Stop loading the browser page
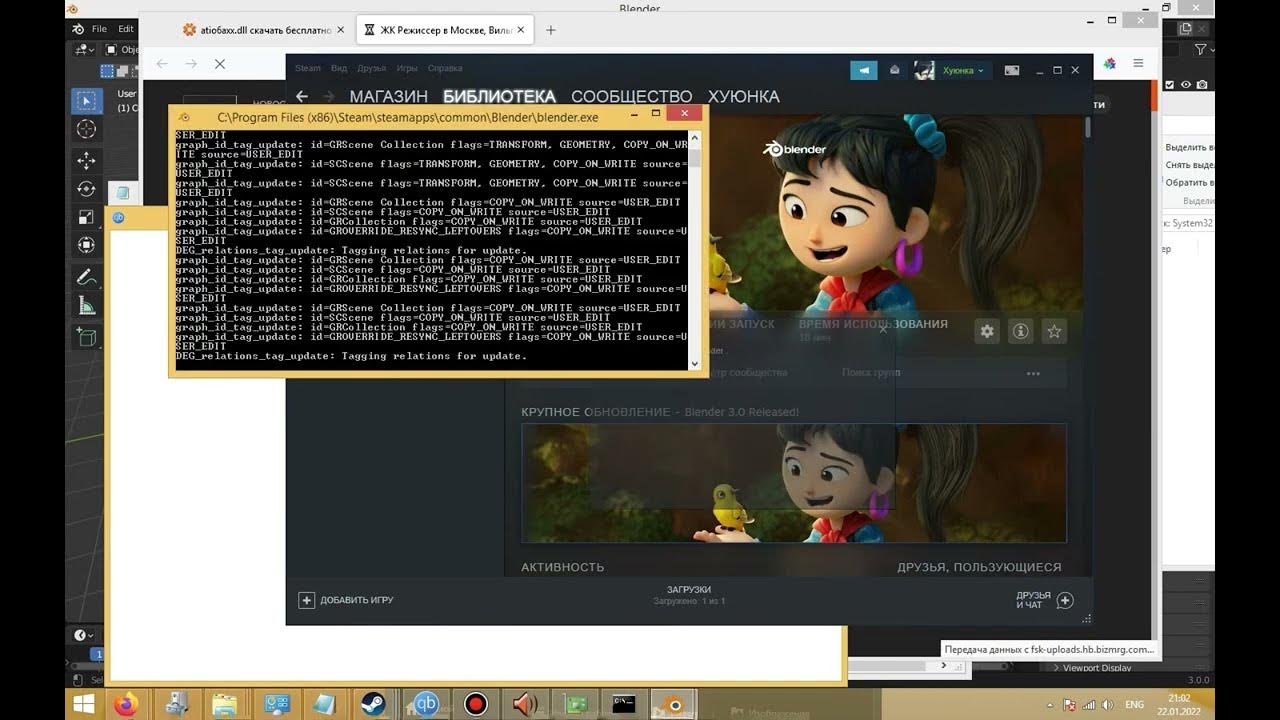 tap(219, 64)
